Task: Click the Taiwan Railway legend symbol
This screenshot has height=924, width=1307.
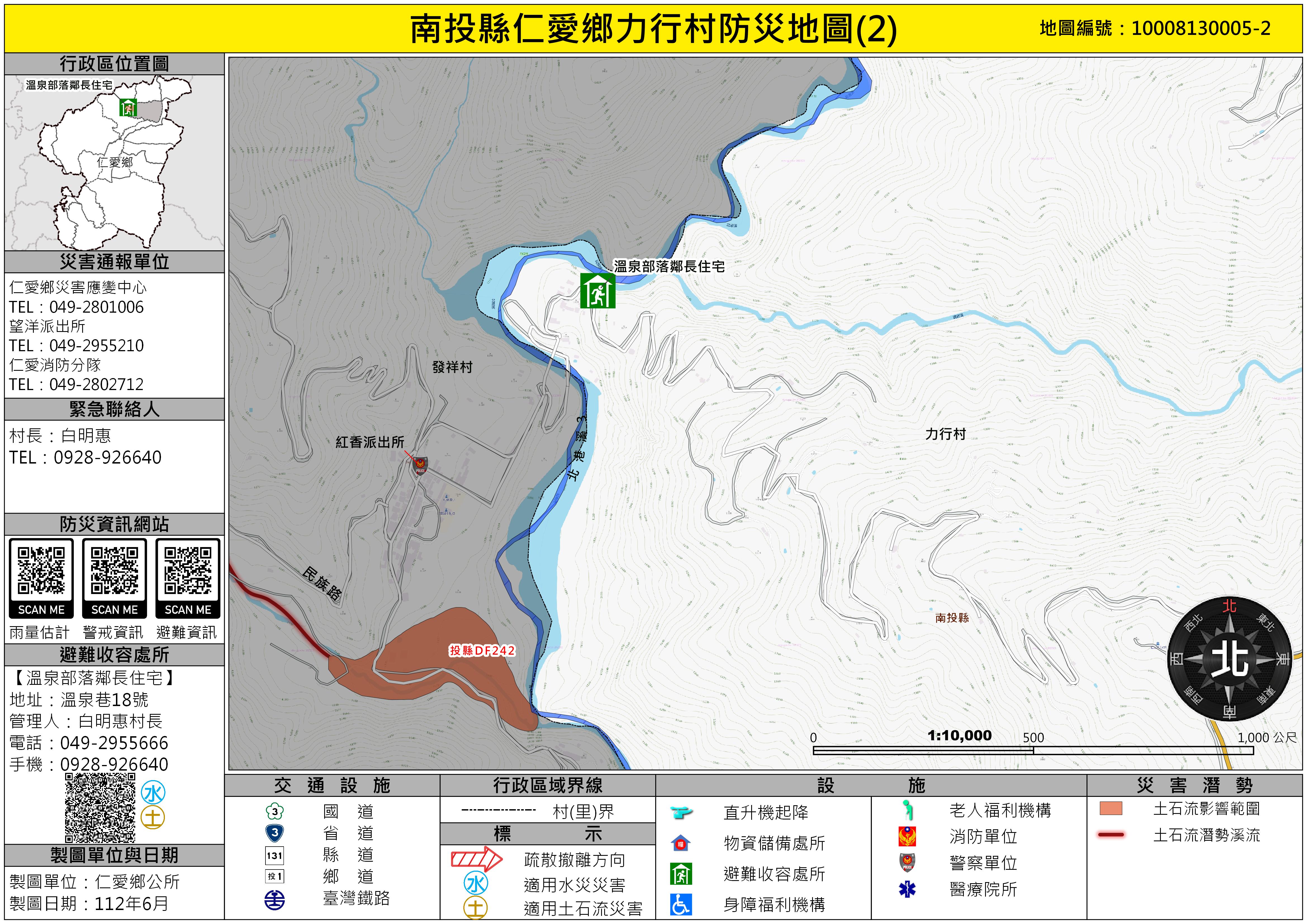Action: [275, 900]
